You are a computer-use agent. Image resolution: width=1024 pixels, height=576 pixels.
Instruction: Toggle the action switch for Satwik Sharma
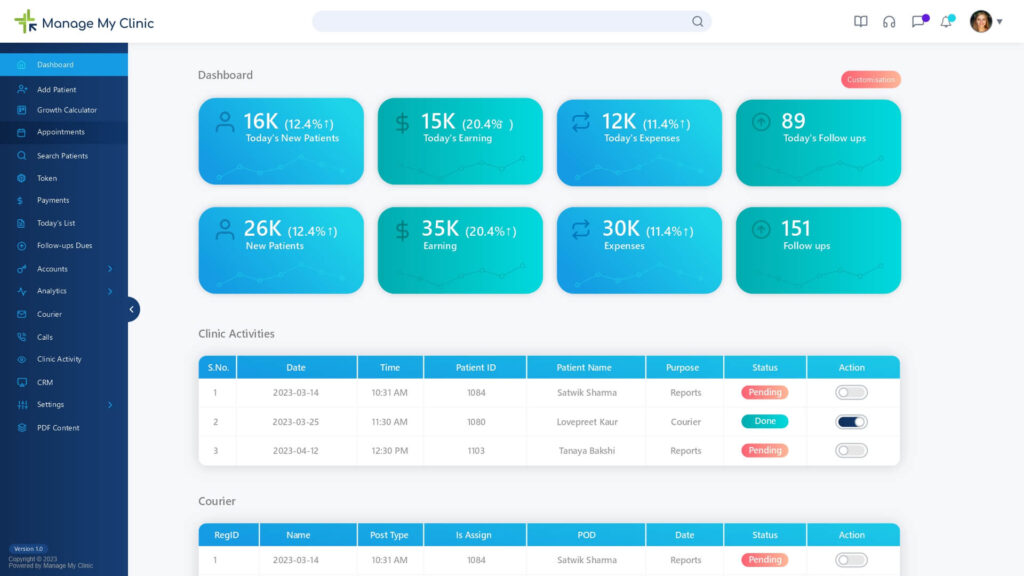[852, 392]
